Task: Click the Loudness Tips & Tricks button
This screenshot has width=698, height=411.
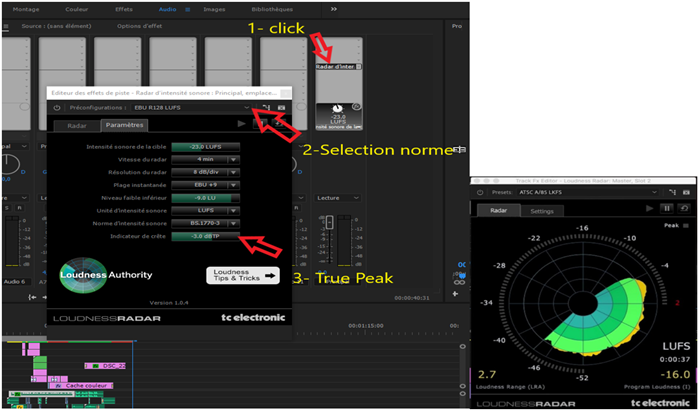Action: 243,276
